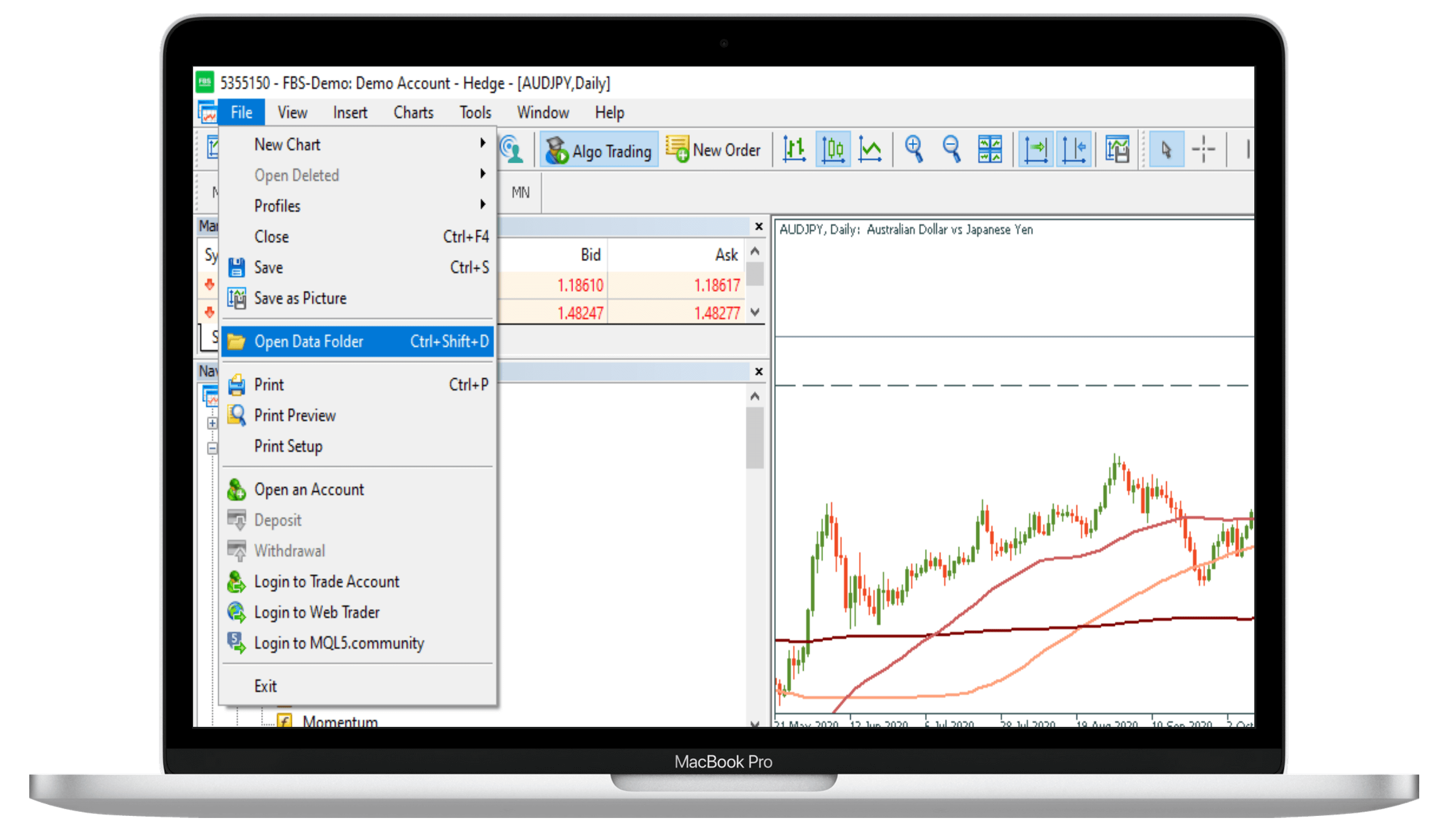Close the Market Watch panel
The width and height of the screenshot is (1452, 840).
759,227
